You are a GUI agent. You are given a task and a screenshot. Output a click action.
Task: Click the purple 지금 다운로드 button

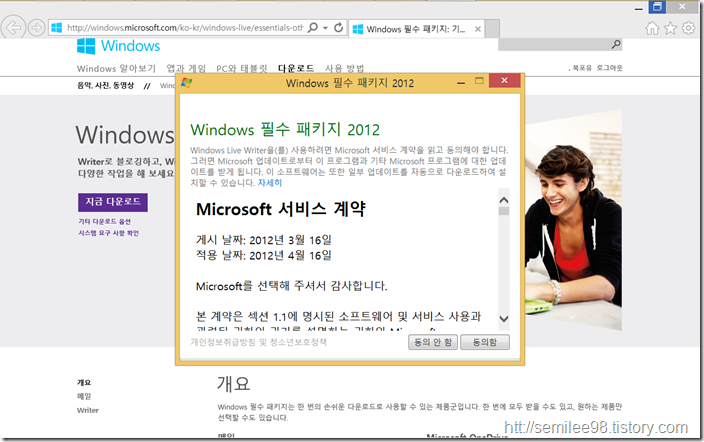(x=113, y=202)
